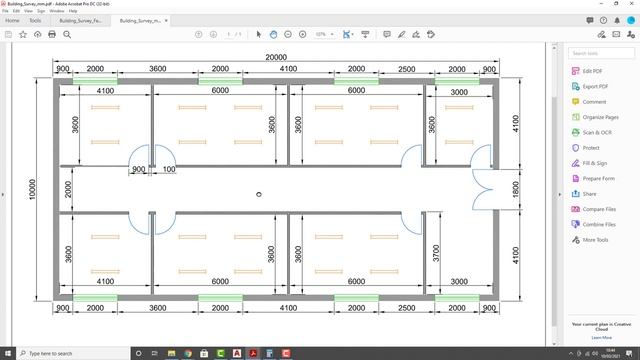The height and width of the screenshot is (360, 640).
Task: Open the Window menu
Action: tap(57, 11)
